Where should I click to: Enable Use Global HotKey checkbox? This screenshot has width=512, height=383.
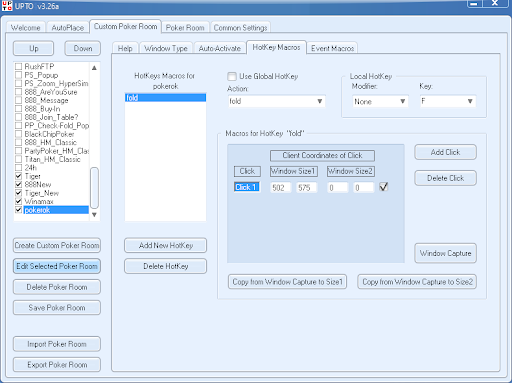232,76
